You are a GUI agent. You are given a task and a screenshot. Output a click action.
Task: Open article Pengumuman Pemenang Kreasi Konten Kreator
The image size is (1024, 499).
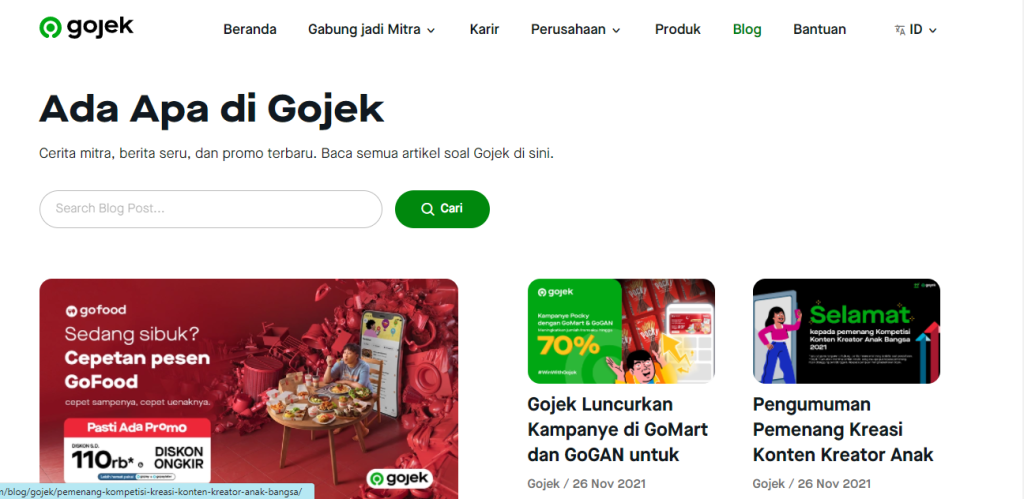tap(843, 429)
